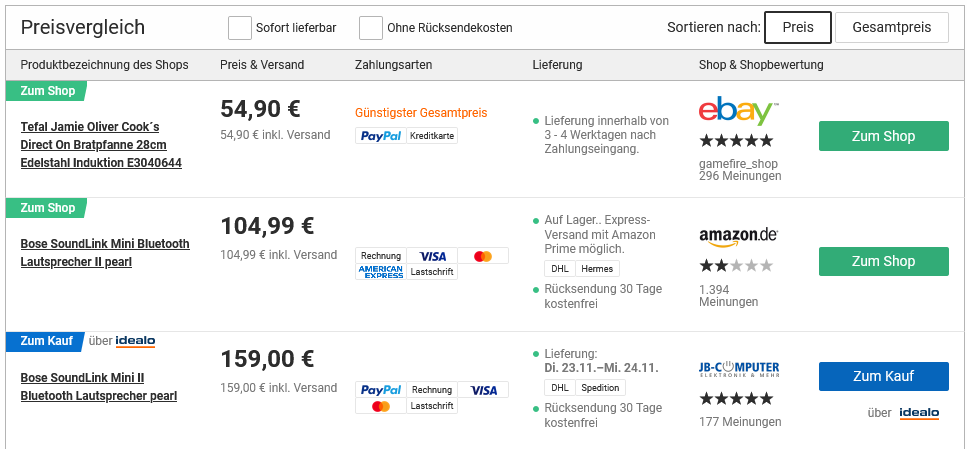Click the two-star Amazon shop rating

click(736, 266)
